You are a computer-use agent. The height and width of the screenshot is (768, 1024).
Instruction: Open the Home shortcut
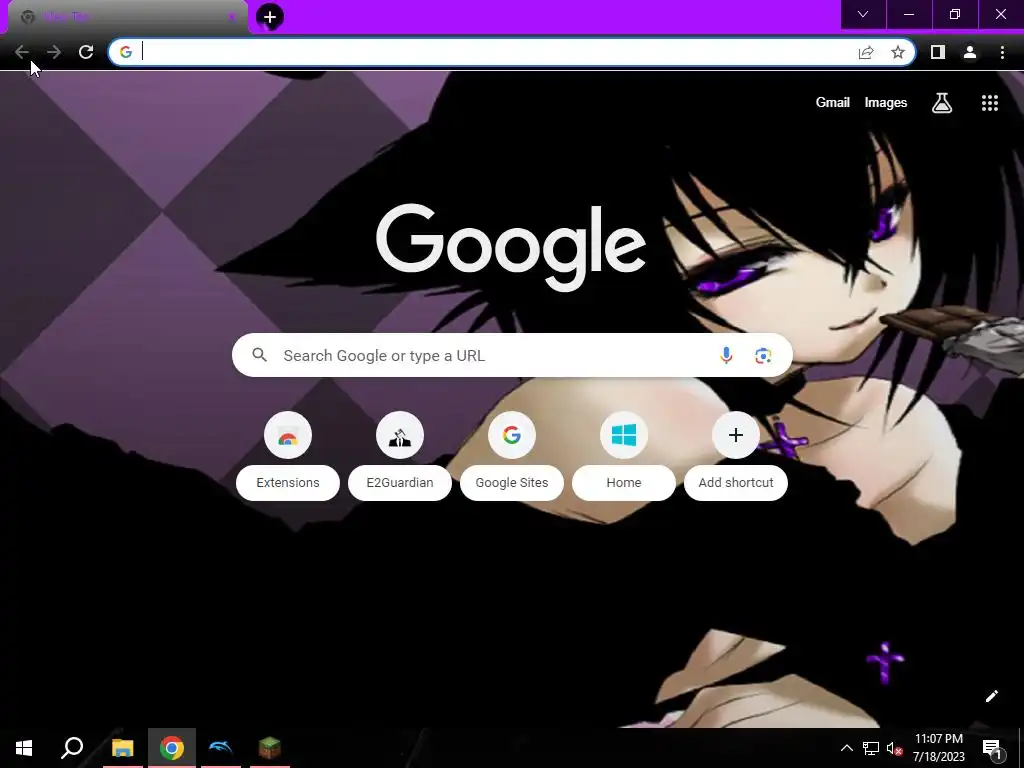click(624, 456)
